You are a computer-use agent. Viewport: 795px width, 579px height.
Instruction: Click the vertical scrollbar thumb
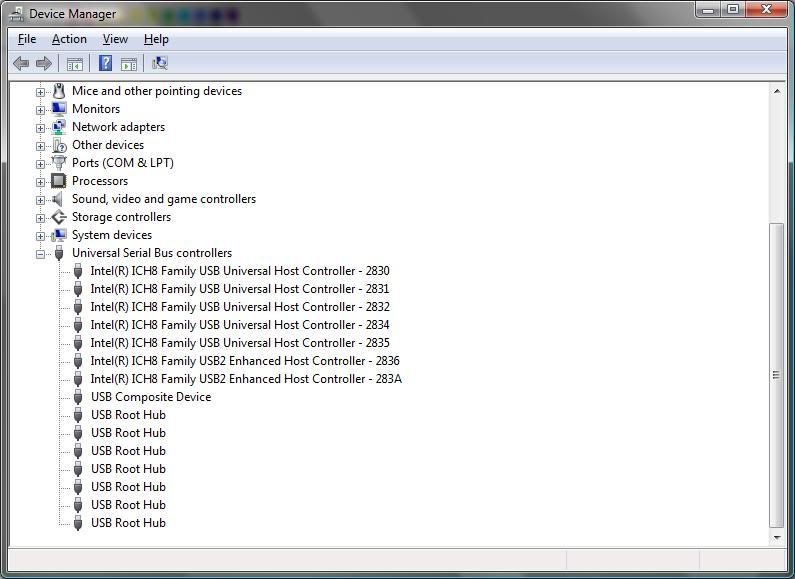tap(776, 375)
